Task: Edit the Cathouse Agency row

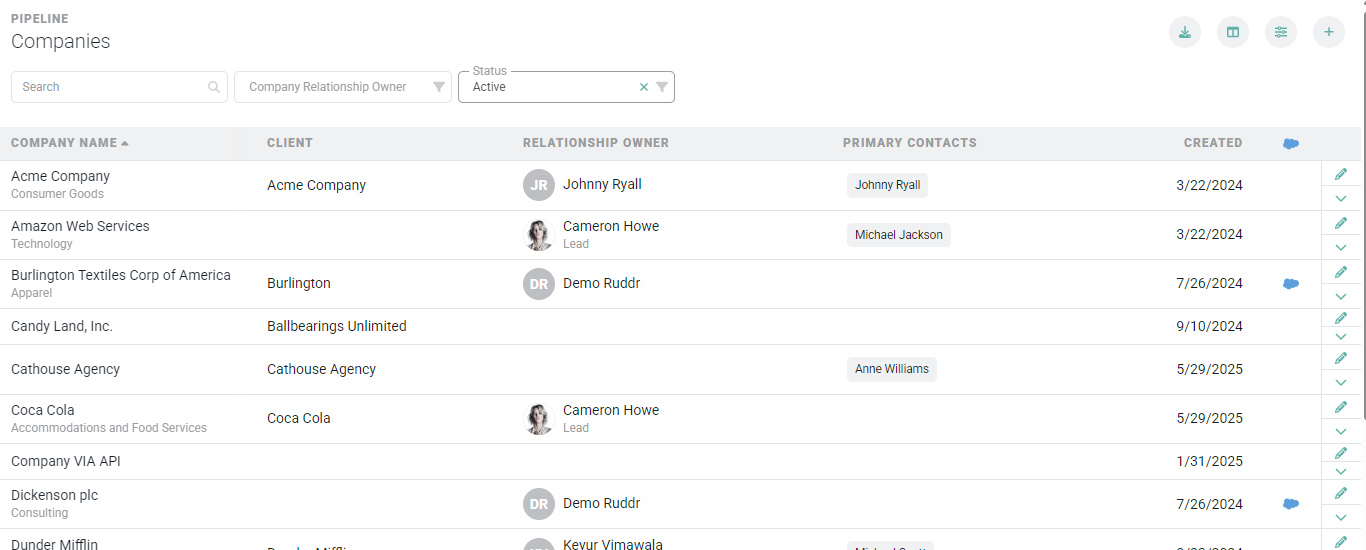Action: point(1341,358)
